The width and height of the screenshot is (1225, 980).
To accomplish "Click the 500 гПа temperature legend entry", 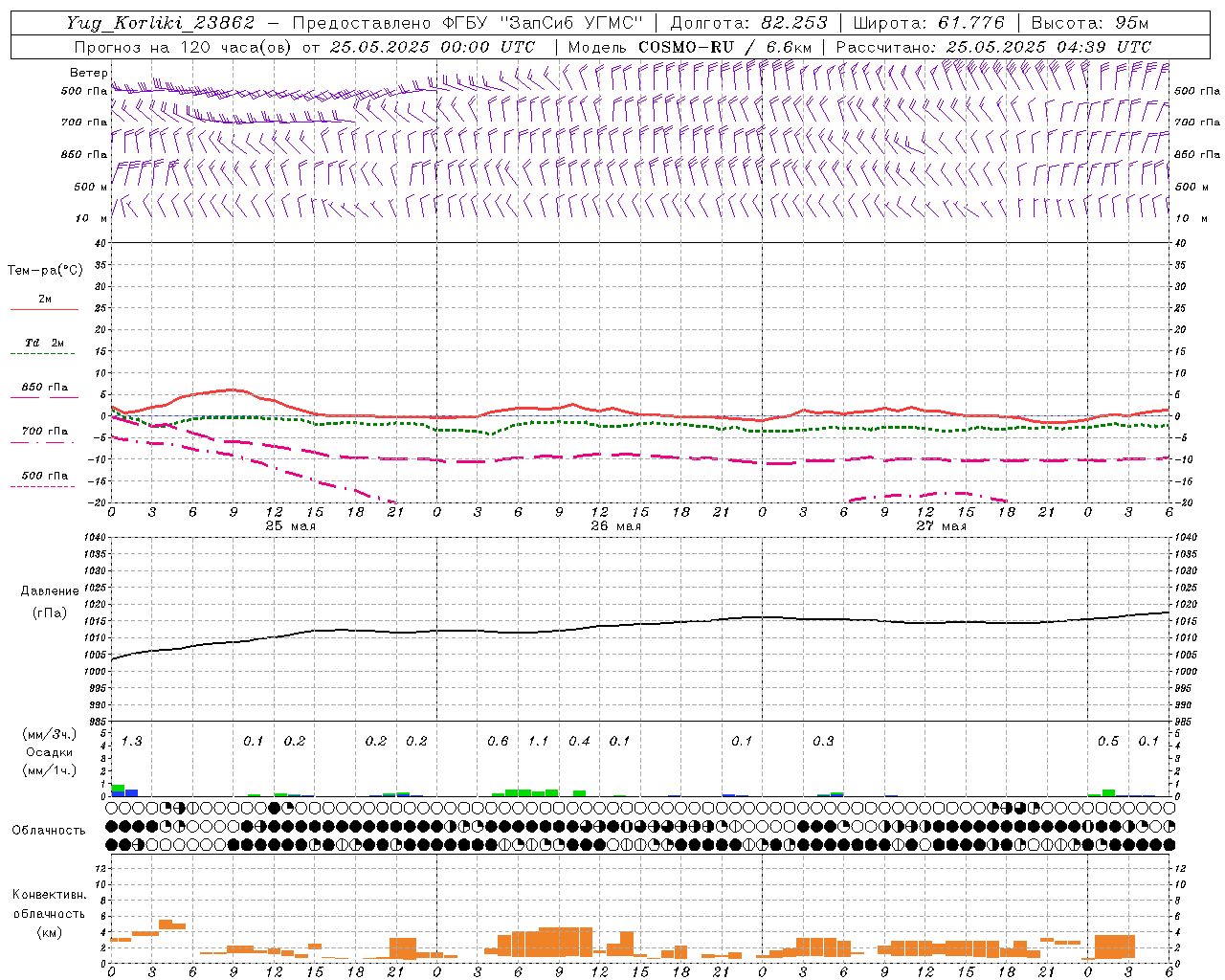I will [x=44, y=476].
